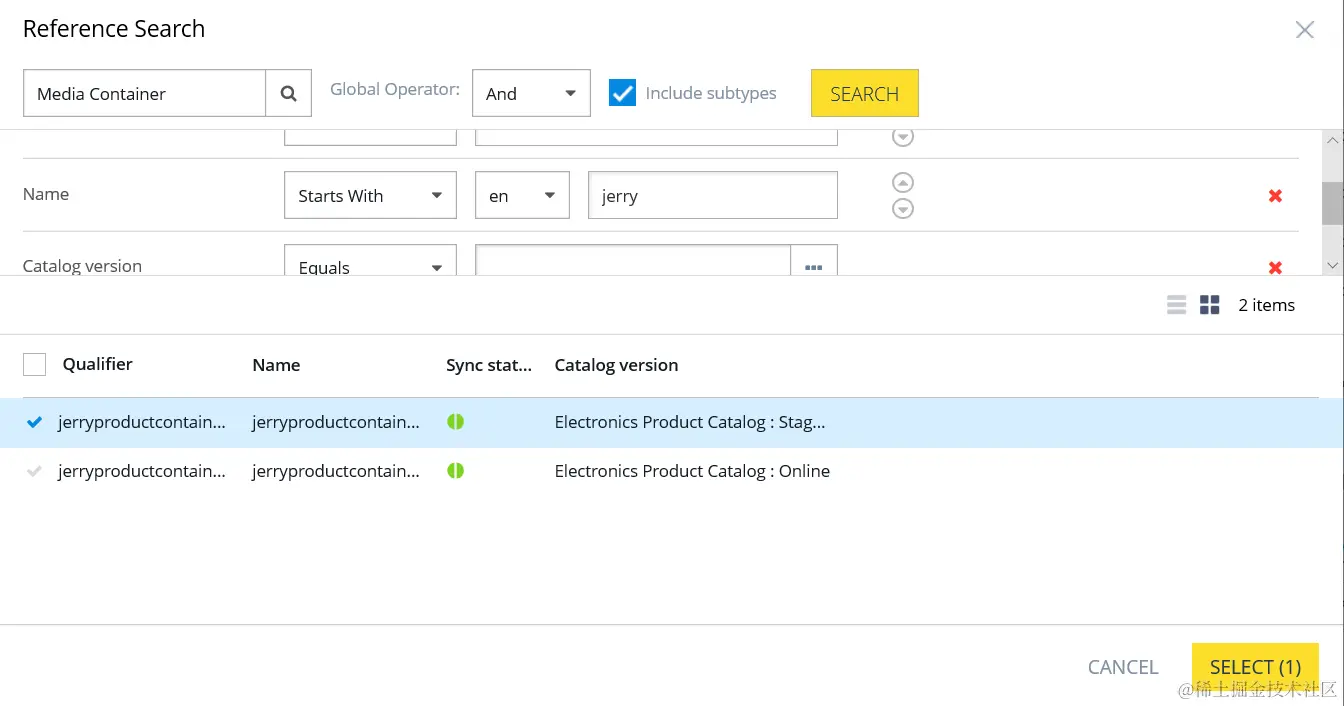This screenshot has height=706, width=1344.
Task: Remove the Name search condition
Action: click(1275, 196)
